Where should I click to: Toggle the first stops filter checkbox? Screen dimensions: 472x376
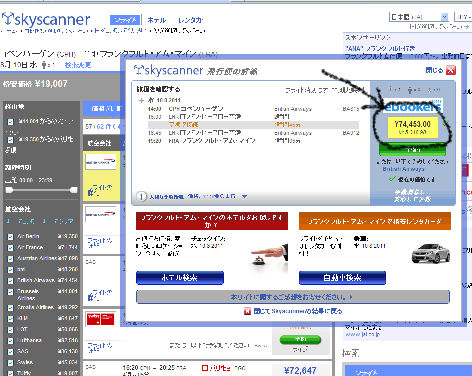click(10, 122)
